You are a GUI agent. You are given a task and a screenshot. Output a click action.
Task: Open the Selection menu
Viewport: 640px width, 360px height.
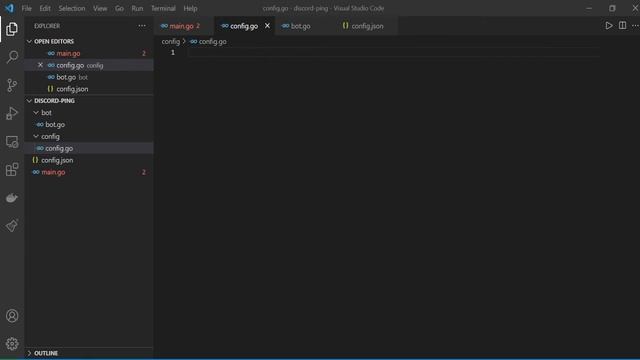click(72, 8)
